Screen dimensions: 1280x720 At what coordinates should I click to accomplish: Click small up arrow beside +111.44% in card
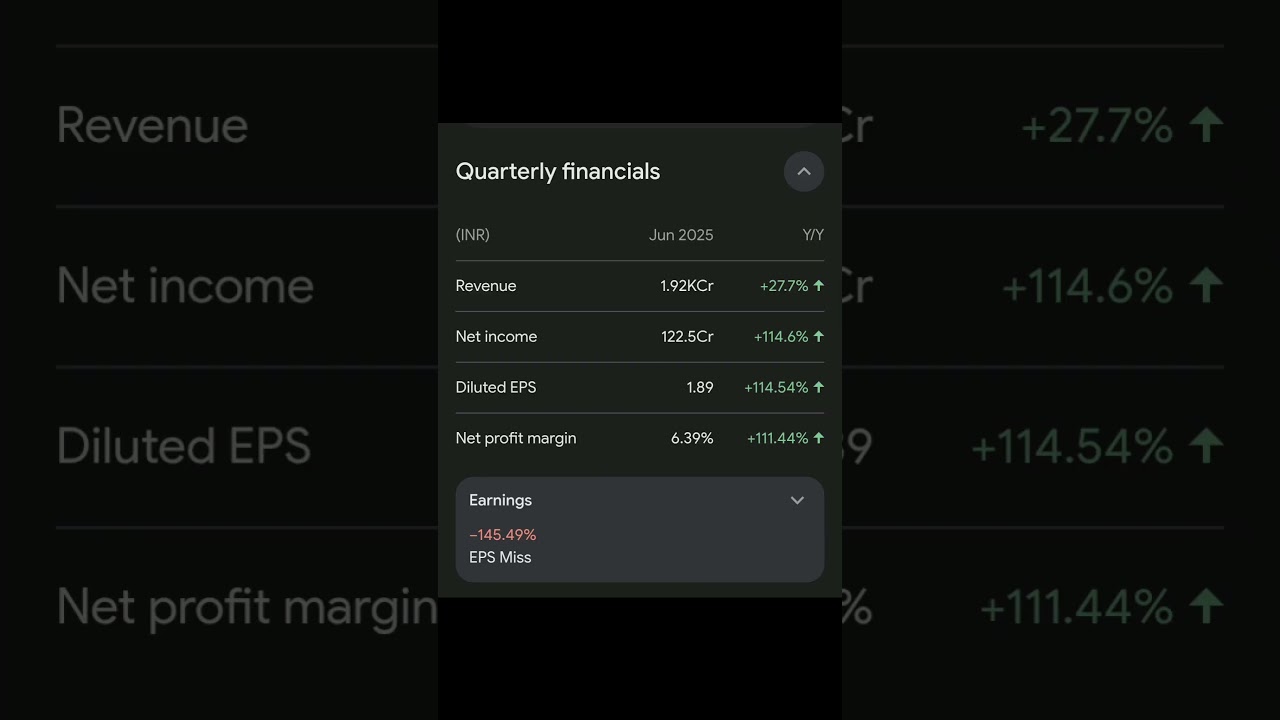818,438
